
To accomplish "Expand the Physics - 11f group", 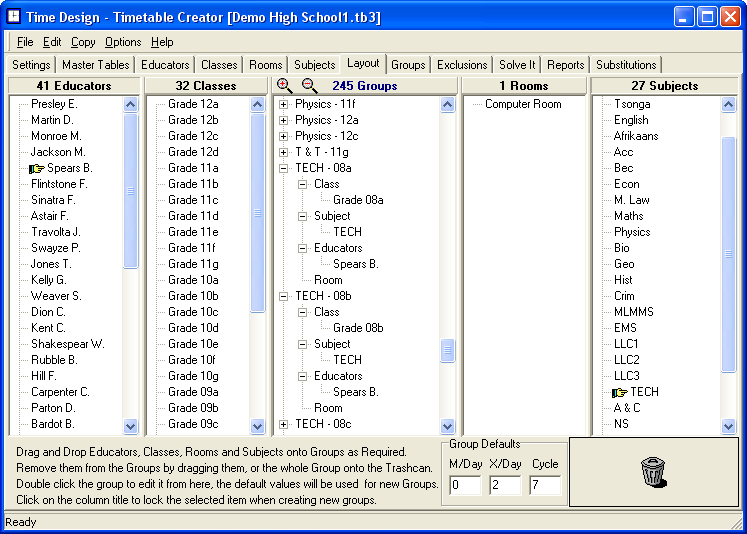I will click(284, 104).
